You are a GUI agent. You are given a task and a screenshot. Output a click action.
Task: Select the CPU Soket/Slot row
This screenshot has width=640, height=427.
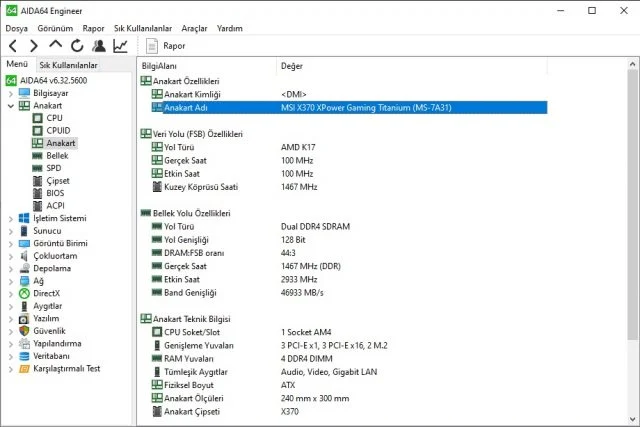[349, 332]
